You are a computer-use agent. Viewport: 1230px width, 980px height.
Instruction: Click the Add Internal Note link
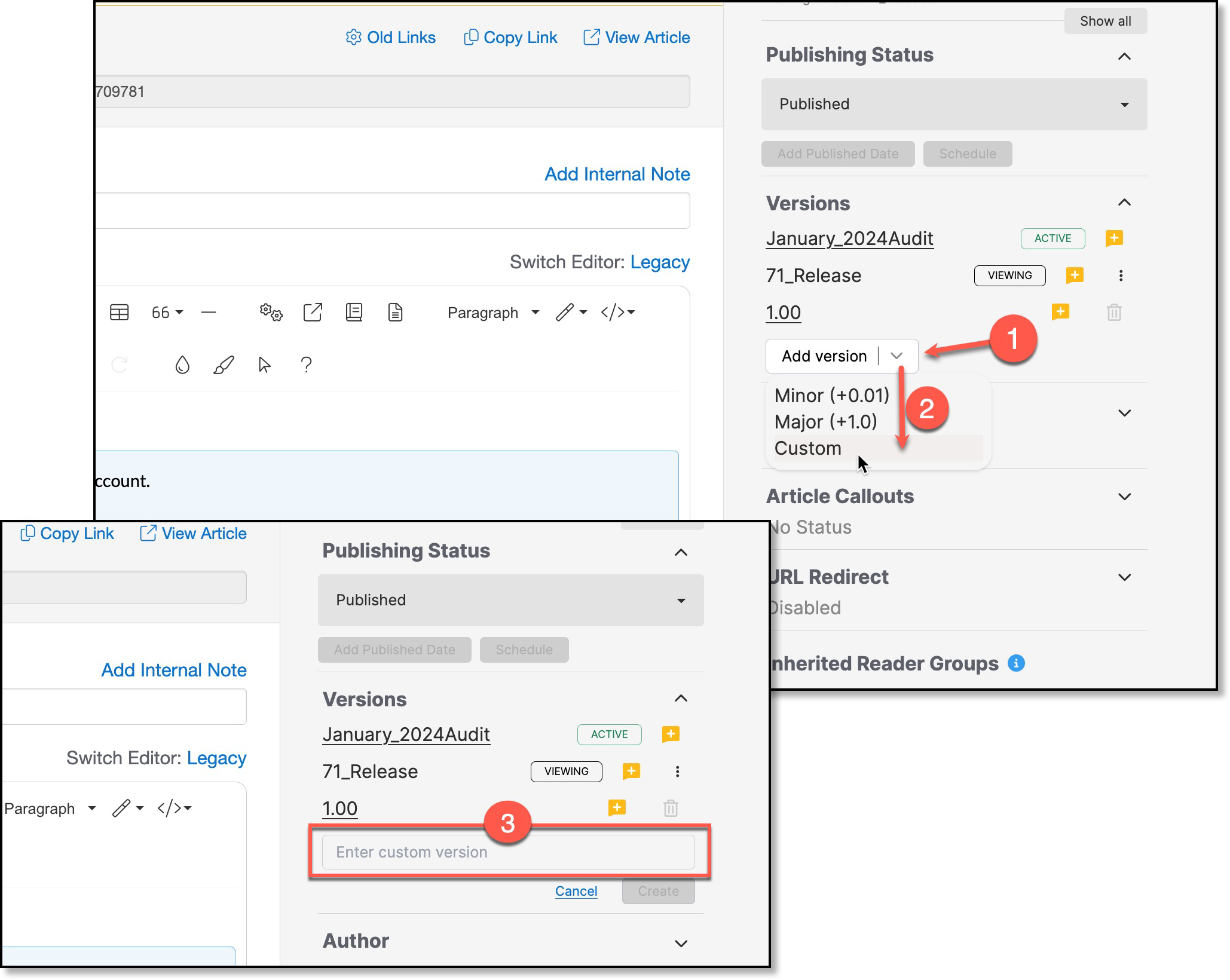click(x=617, y=174)
